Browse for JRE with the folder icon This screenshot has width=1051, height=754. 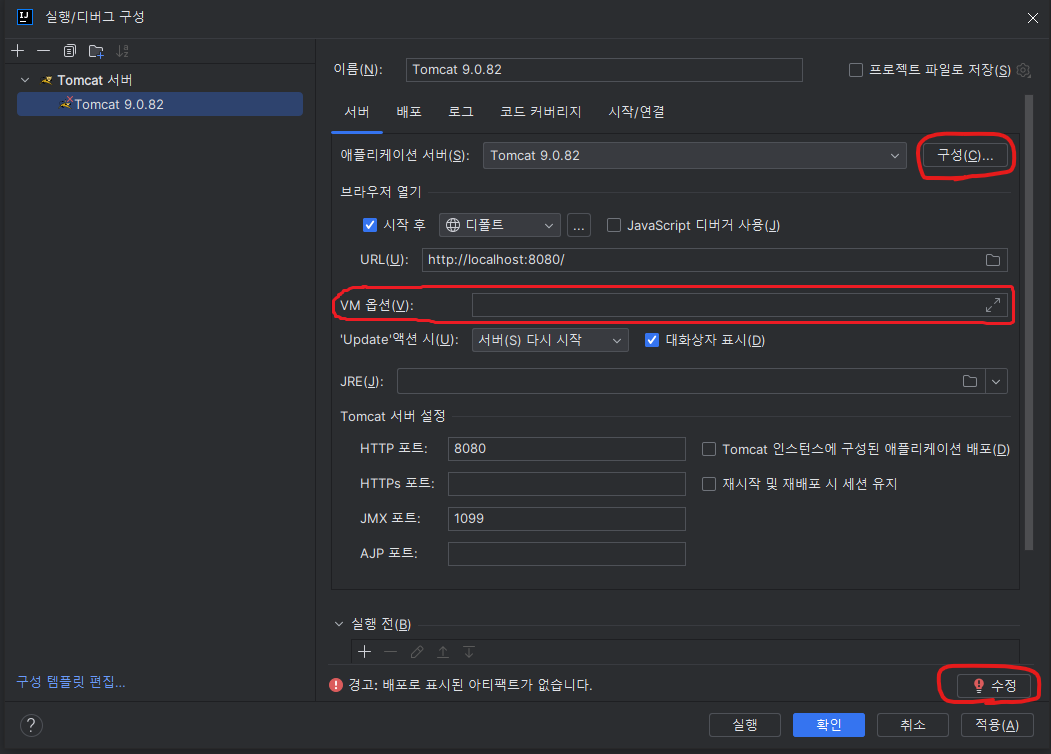[x=970, y=381]
